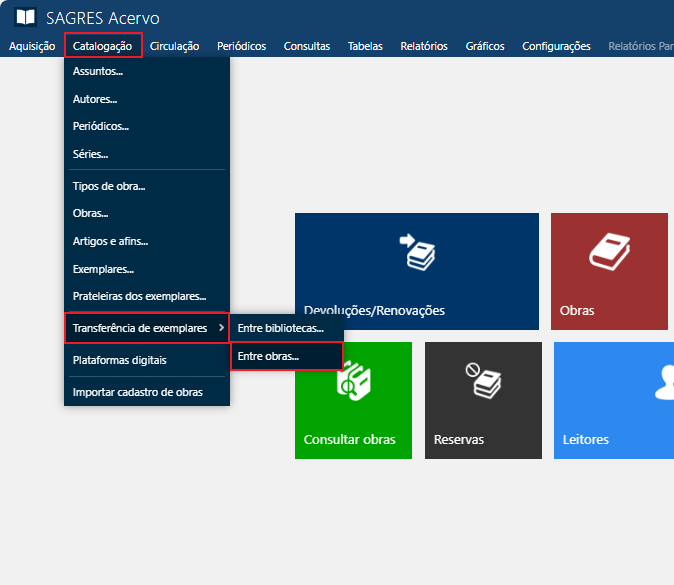Screen dimensions: 674x585
Task: Choose Entre obras... in the submenu
Action: 287,356
